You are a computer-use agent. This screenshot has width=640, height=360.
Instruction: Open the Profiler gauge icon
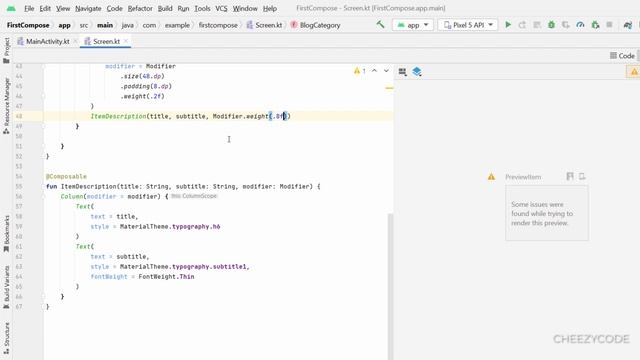coord(580,25)
